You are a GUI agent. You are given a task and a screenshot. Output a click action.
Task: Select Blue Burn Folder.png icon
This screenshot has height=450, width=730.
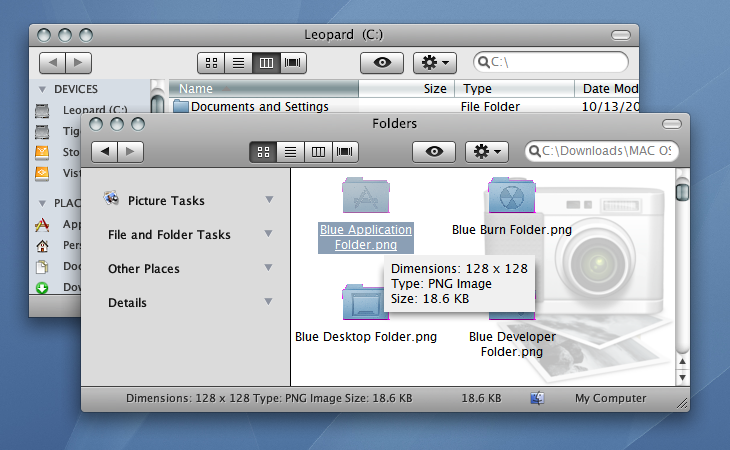coord(512,195)
